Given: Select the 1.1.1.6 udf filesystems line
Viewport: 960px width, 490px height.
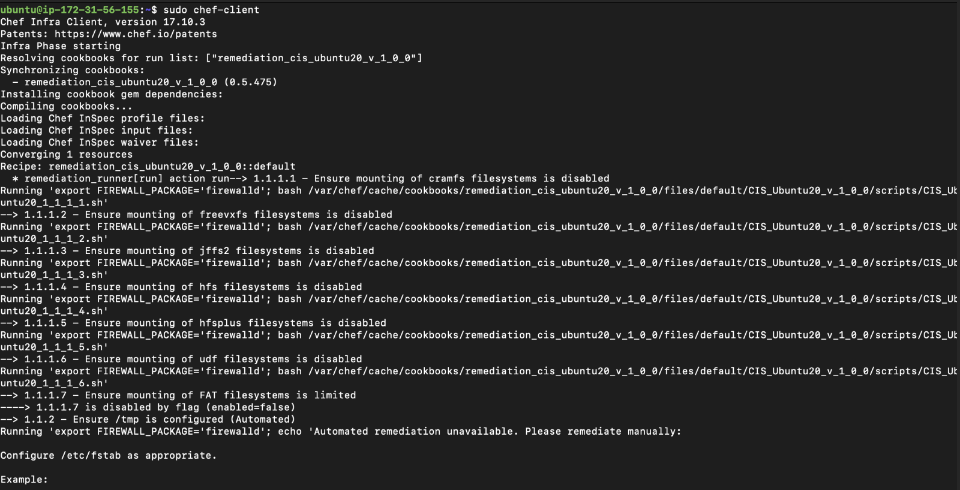Looking at the screenshot, I should 181,358.
